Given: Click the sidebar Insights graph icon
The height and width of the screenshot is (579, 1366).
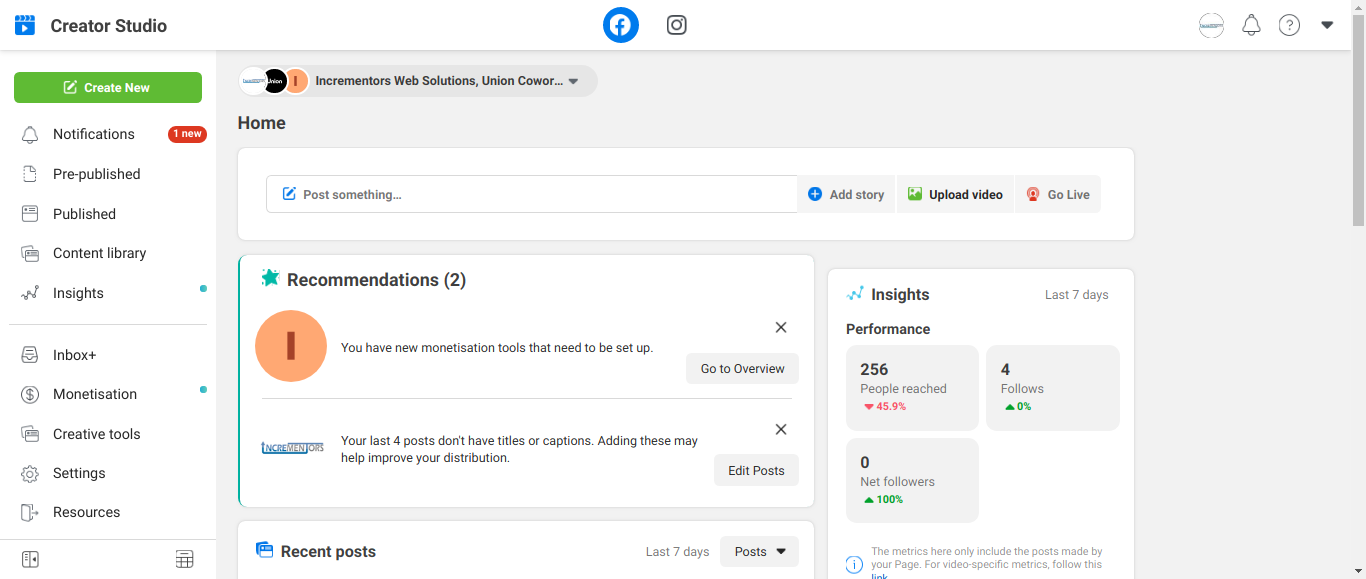Looking at the screenshot, I should [30, 293].
